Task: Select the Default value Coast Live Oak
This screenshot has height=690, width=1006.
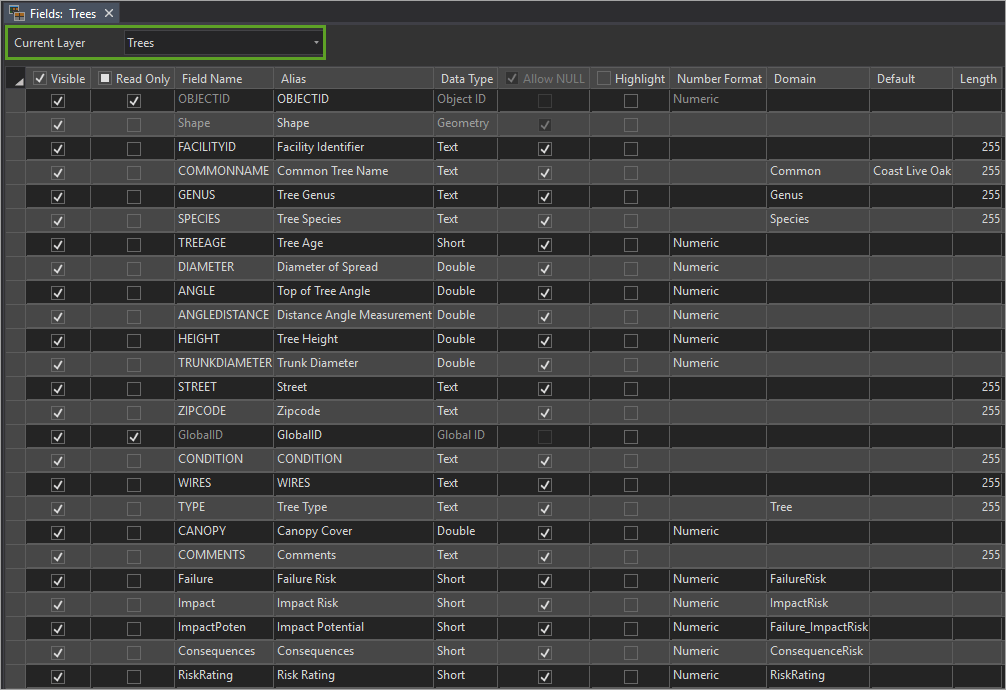Action: pyautogui.click(x=911, y=171)
